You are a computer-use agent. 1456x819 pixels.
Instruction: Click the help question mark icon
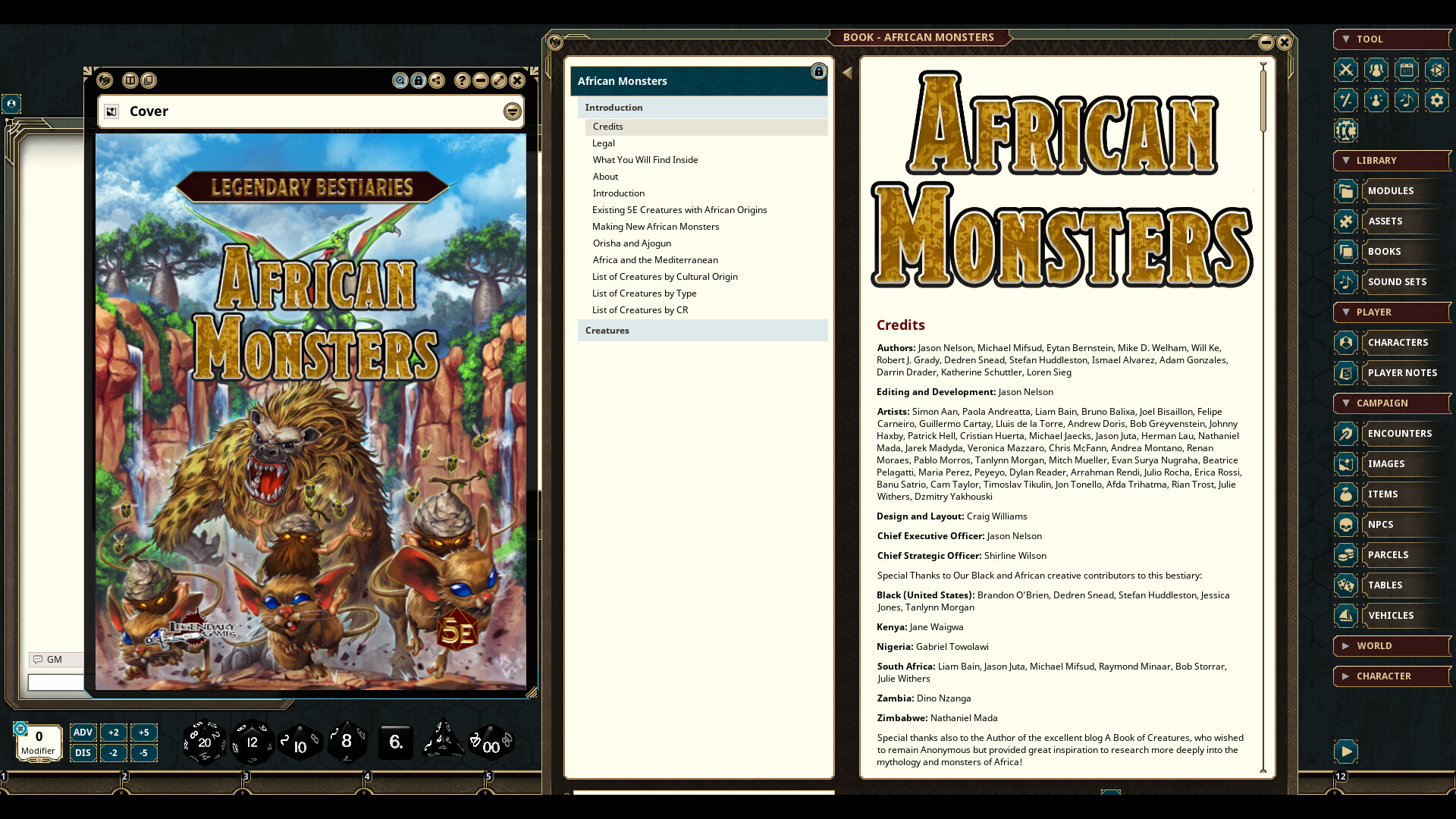tap(462, 80)
